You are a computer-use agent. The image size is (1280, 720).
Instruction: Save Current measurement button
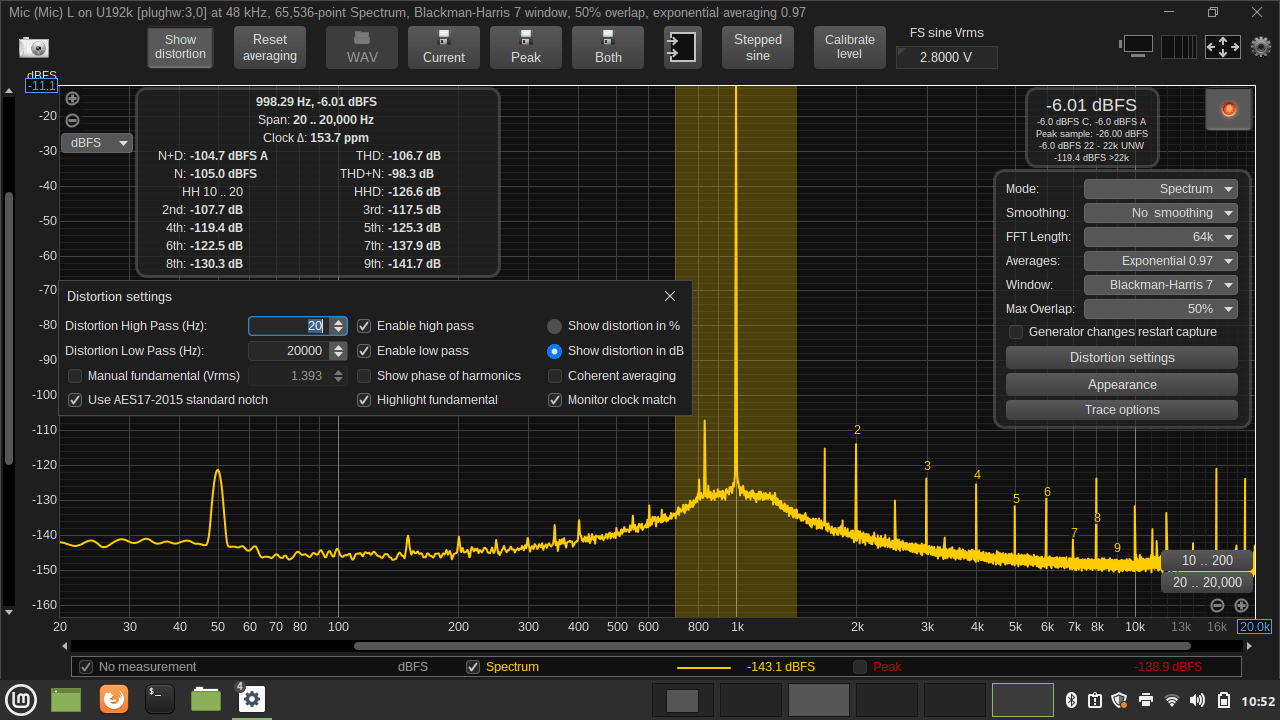[x=444, y=47]
